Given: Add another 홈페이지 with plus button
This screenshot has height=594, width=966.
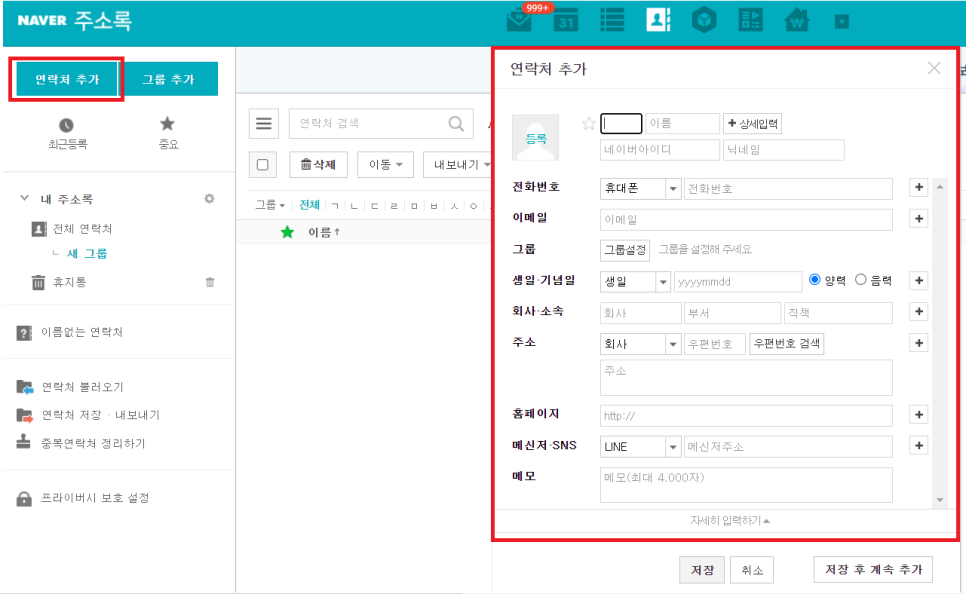Looking at the screenshot, I should pyautogui.click(x=919, y=415).
